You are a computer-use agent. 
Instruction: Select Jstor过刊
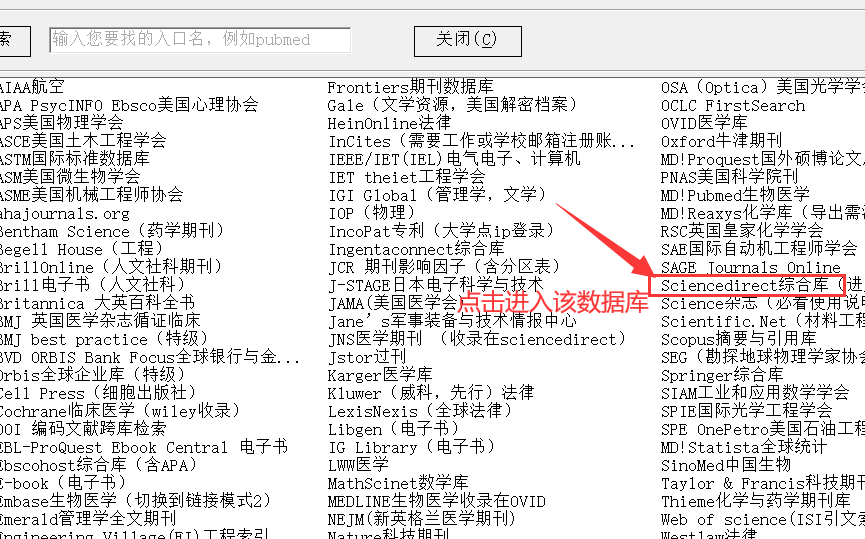click(367, 357)
